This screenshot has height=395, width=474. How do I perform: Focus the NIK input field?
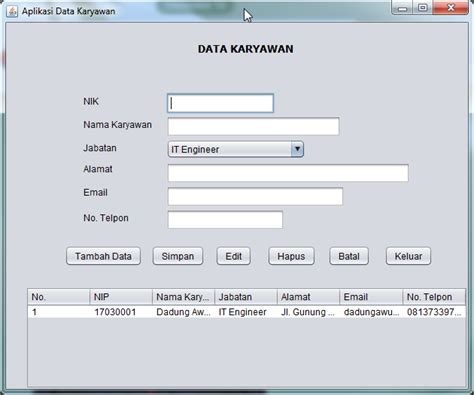click(x=220, y=103)
